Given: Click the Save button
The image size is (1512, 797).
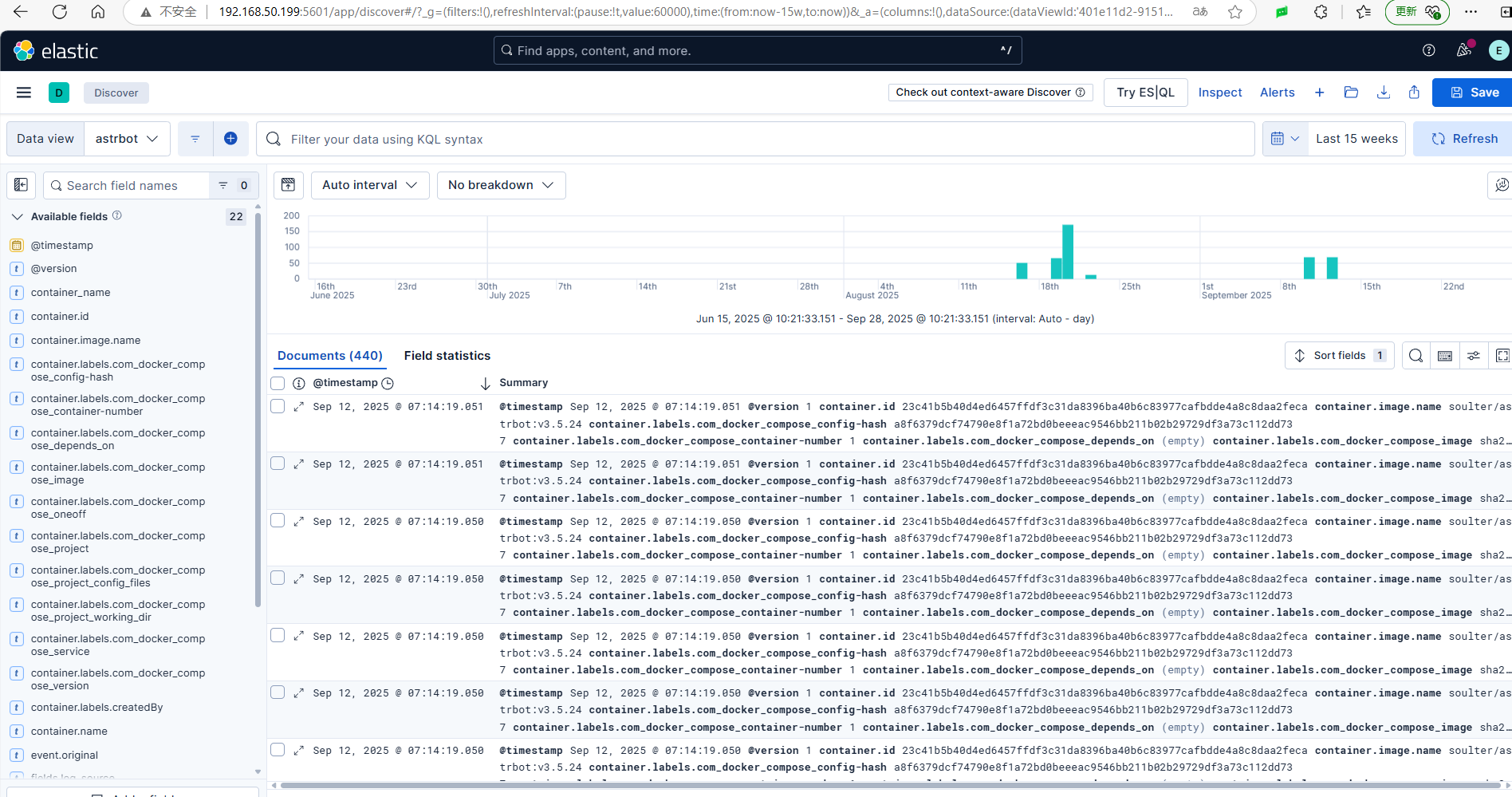Looking at the screenshot, I should point(1472,93).
